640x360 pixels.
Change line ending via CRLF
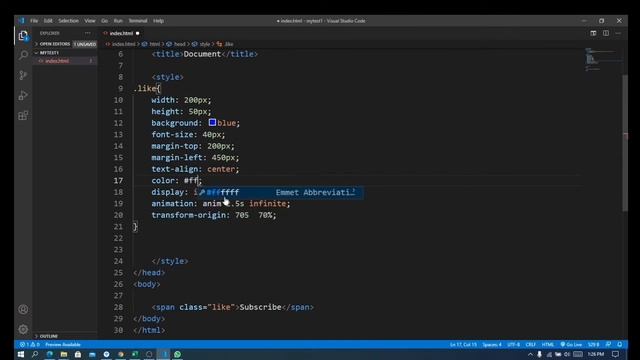point(531,344)
